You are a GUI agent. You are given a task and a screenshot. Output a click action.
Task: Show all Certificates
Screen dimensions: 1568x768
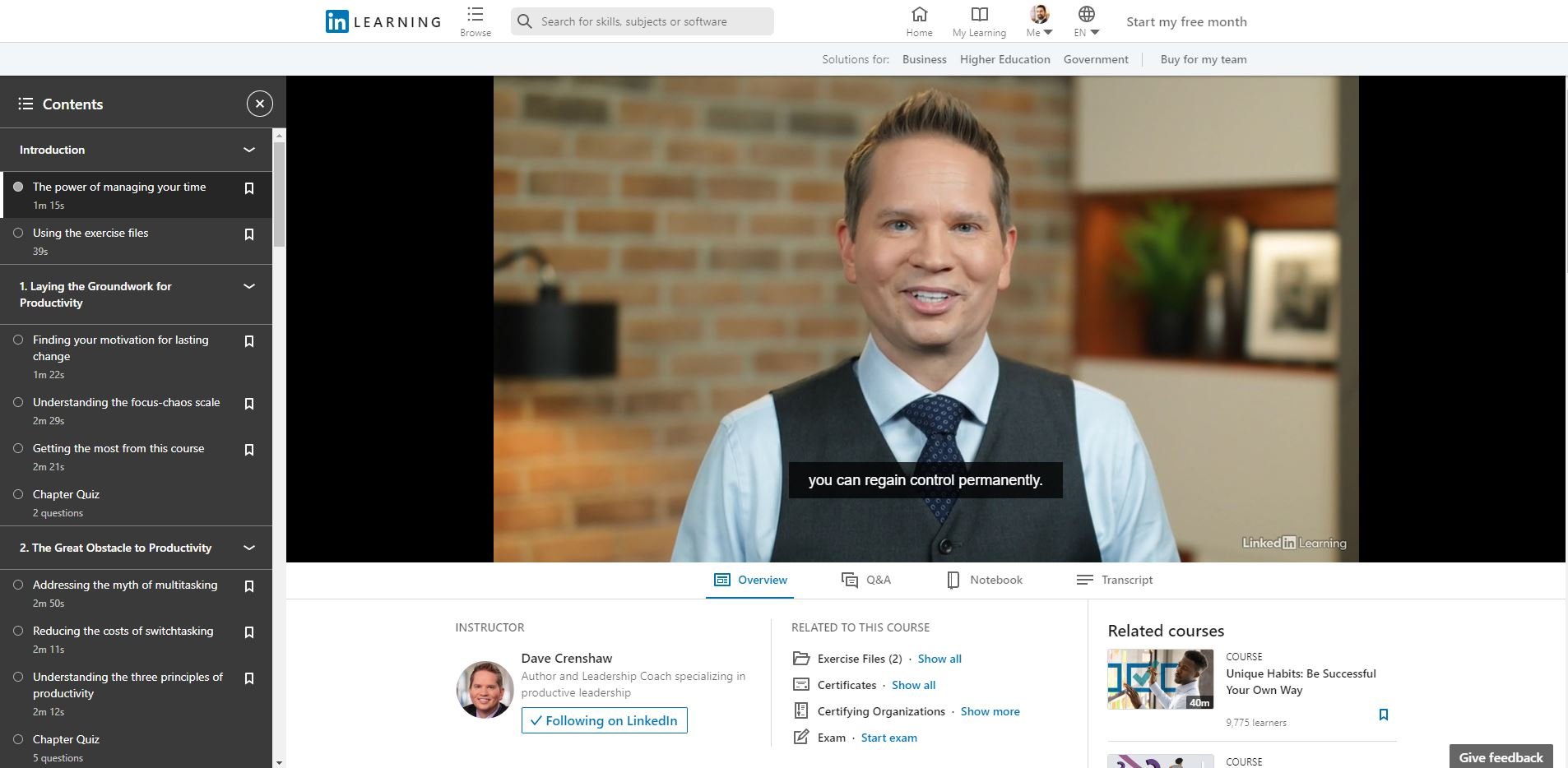(x=913, y=685)
